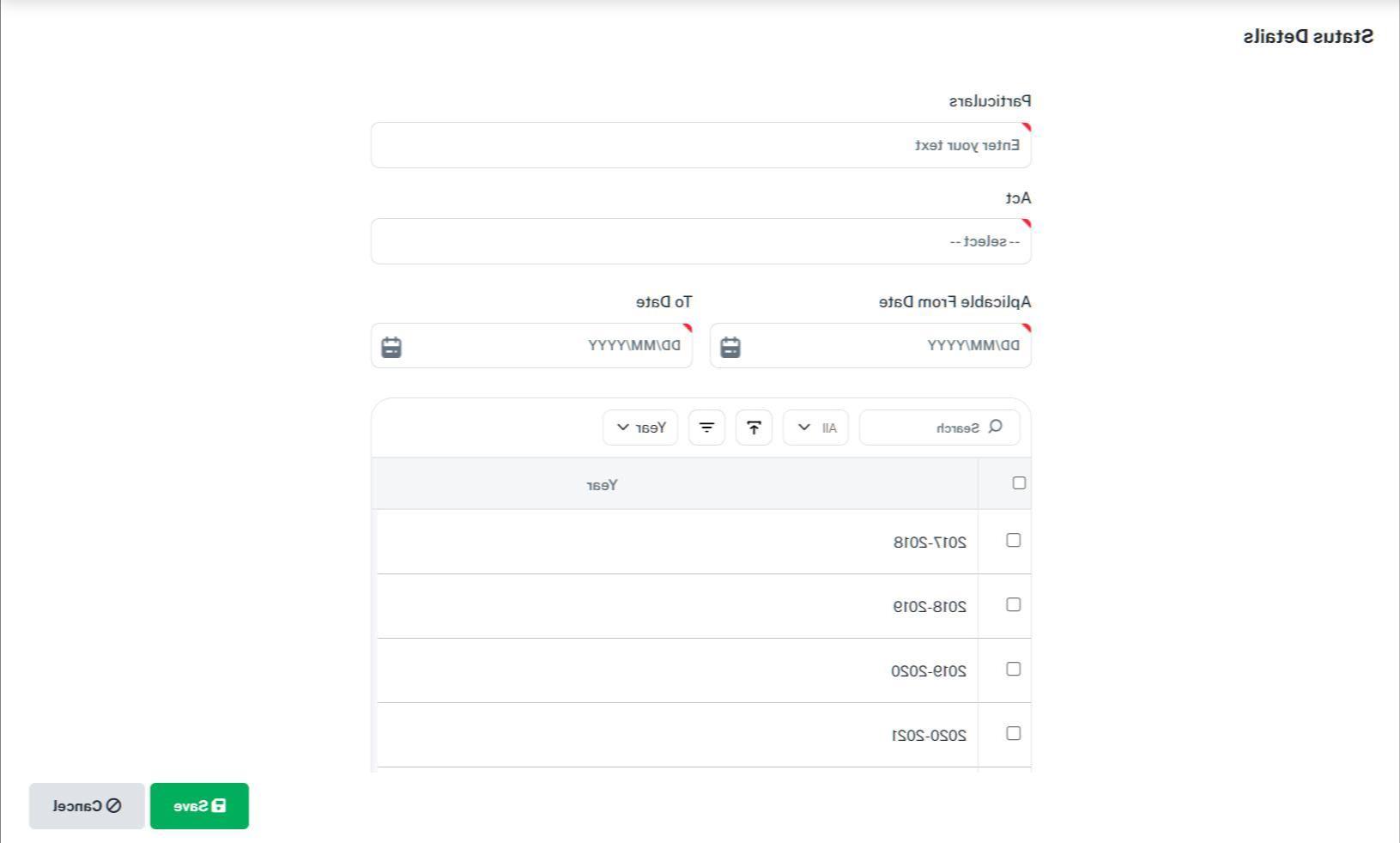Screen dimensions: 1400x843
Task: Check the 2020-2021 year row
Action: click(1013, 733)
